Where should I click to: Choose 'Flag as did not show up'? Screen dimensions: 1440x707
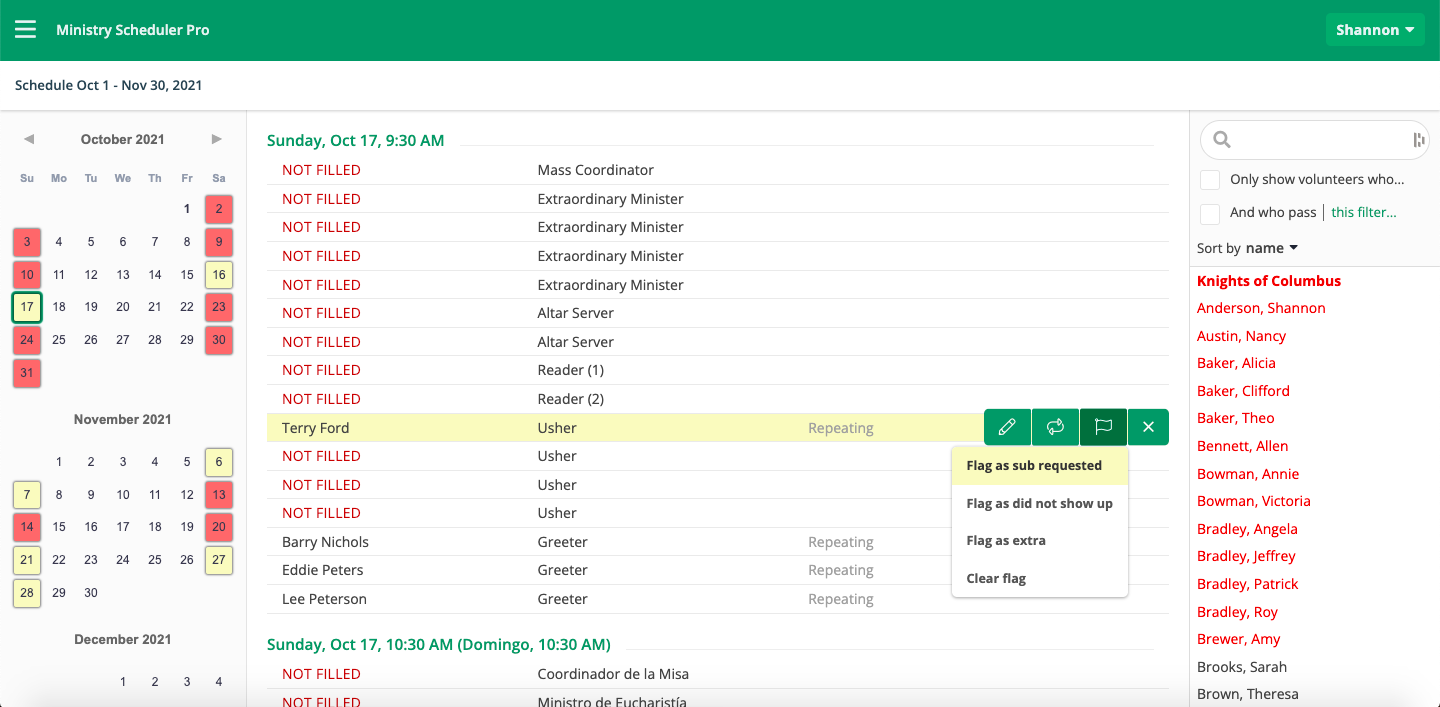click(x=1039, y=504)
